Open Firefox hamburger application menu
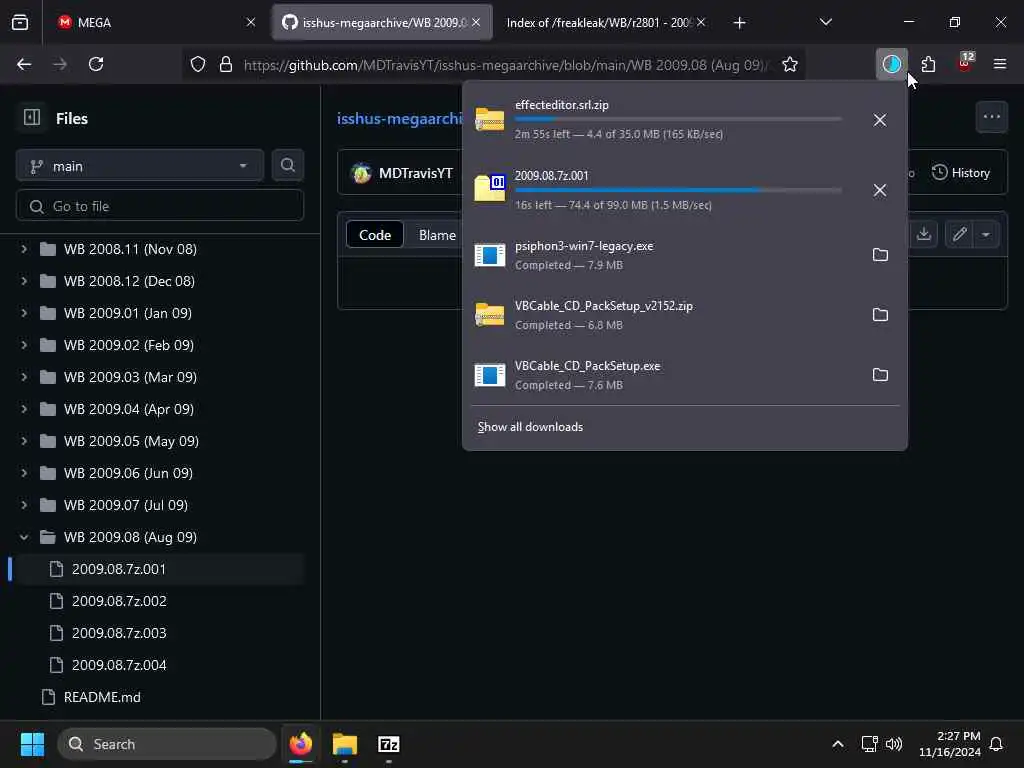The image size is (1024, 768). pyautogui.click(x=1000, y=64)
